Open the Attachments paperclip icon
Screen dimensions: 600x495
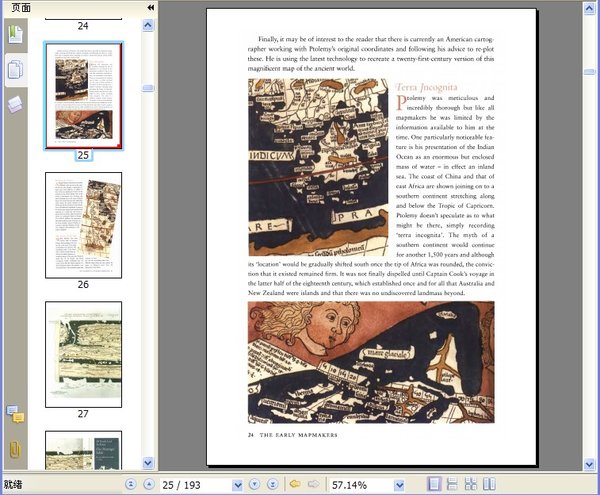click(15, 449)
